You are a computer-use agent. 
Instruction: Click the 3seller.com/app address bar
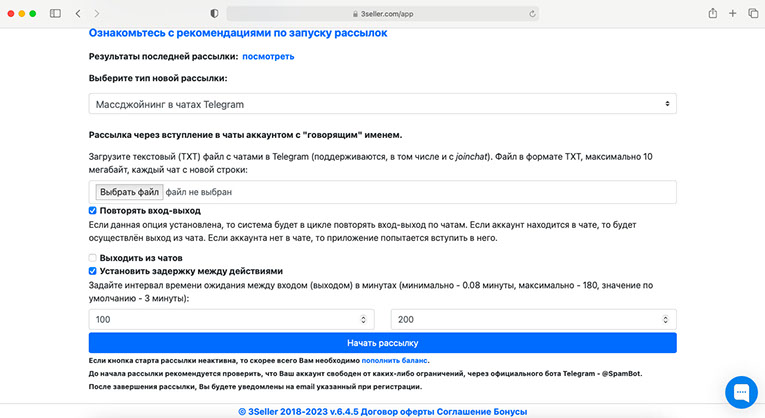tap(382, 13)
